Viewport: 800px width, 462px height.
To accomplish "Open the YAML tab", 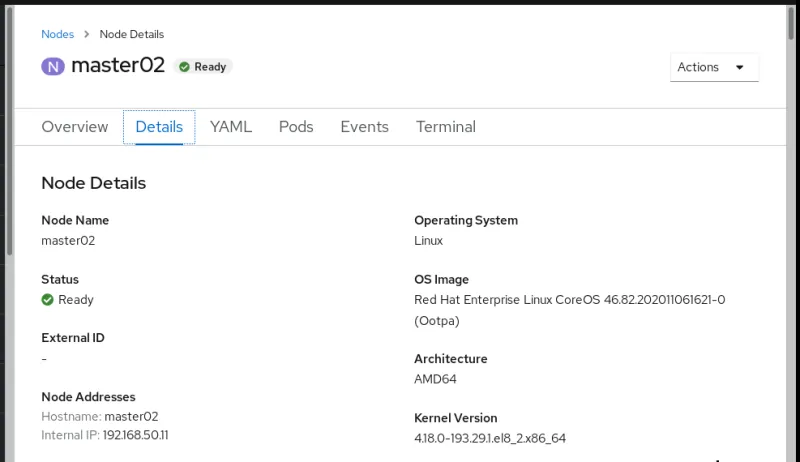I will 231,127.
